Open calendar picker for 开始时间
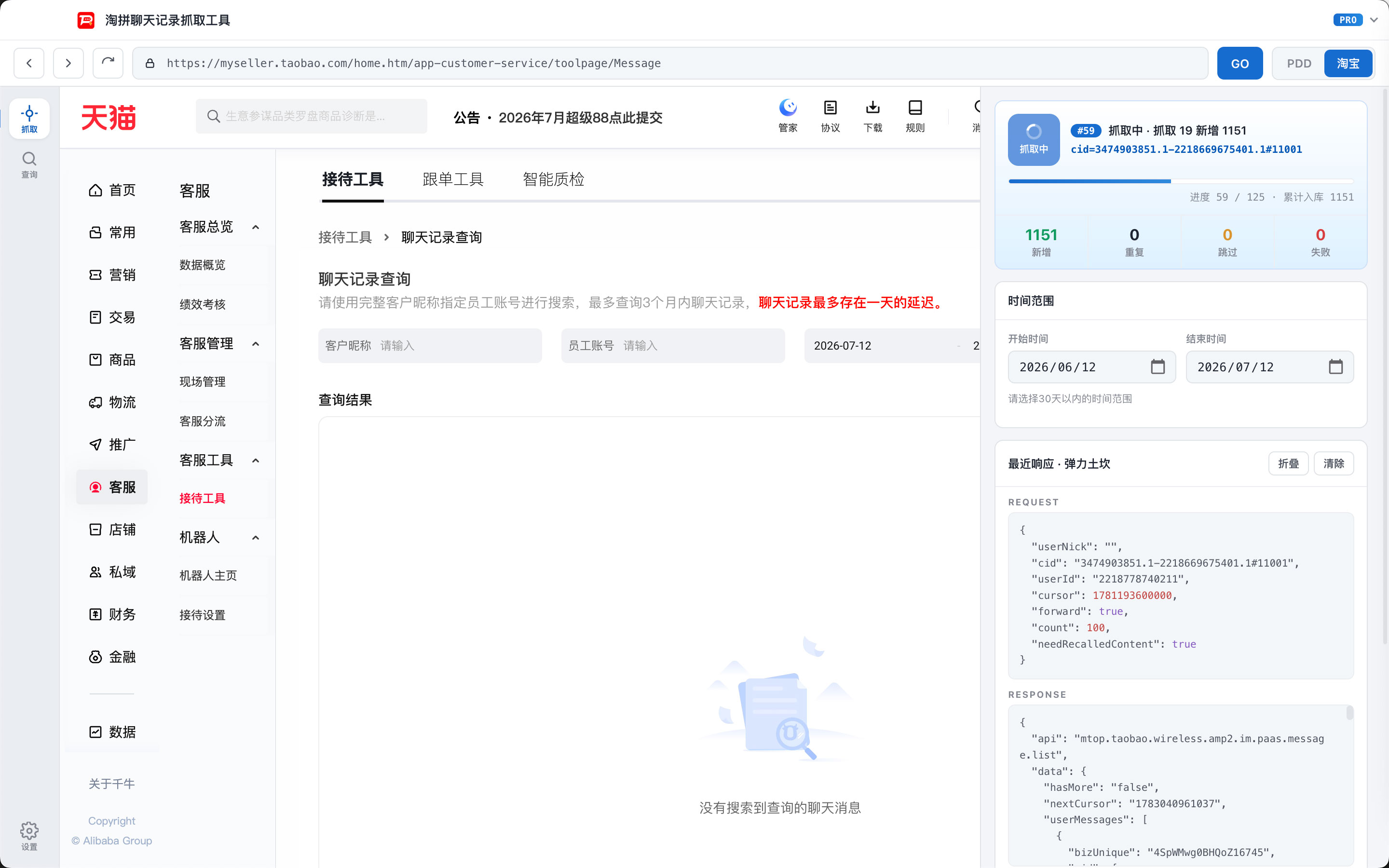 (1157, 367)
